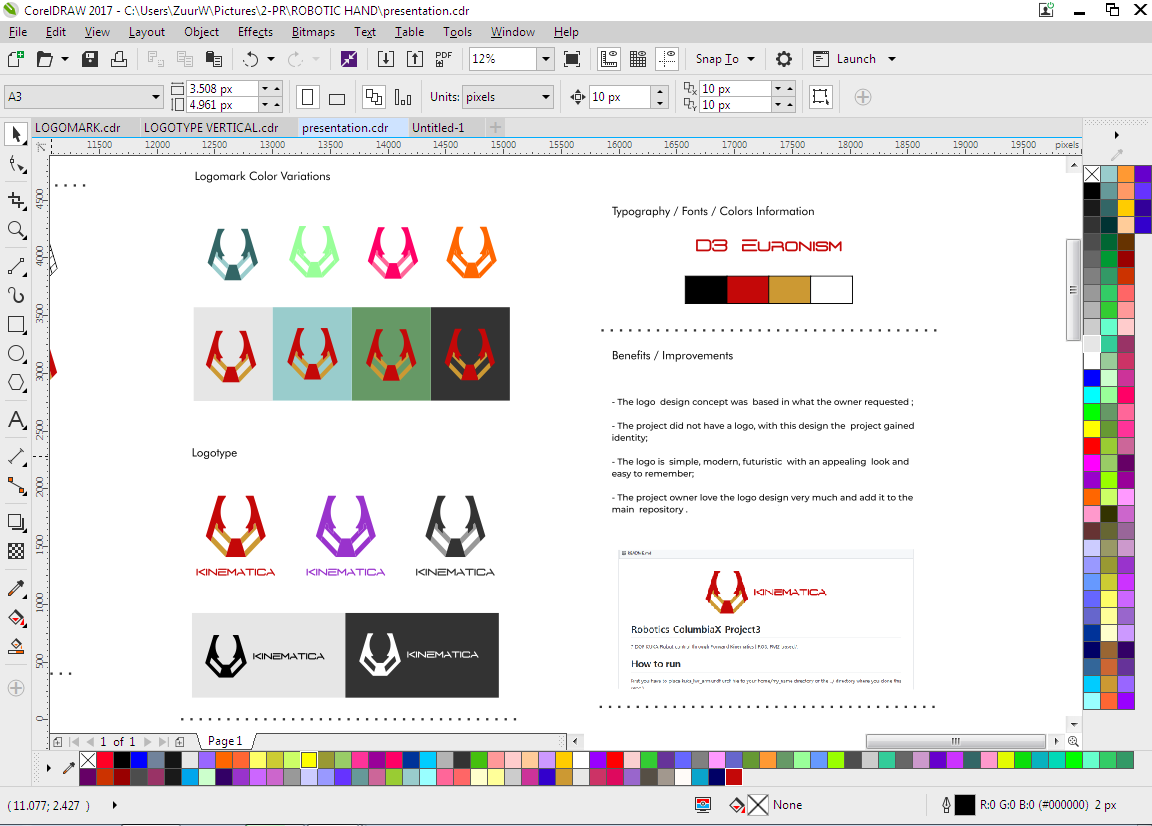Click the Save icon
Image resolution: width=1152 pixels, height=826 pixels.
tap(90, 59)
